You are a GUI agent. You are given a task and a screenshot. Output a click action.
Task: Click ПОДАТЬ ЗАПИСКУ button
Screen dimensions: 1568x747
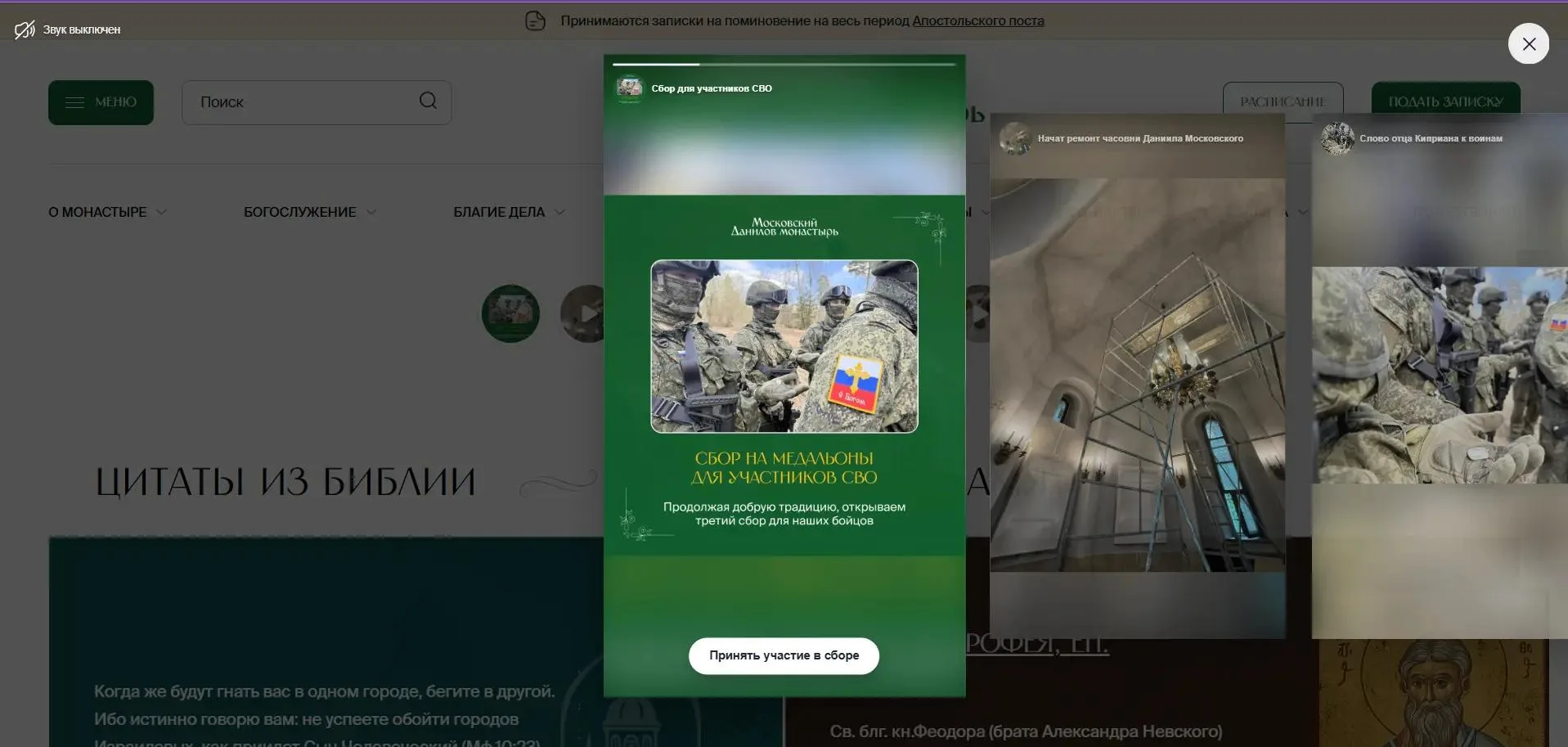click(1445, 101)
